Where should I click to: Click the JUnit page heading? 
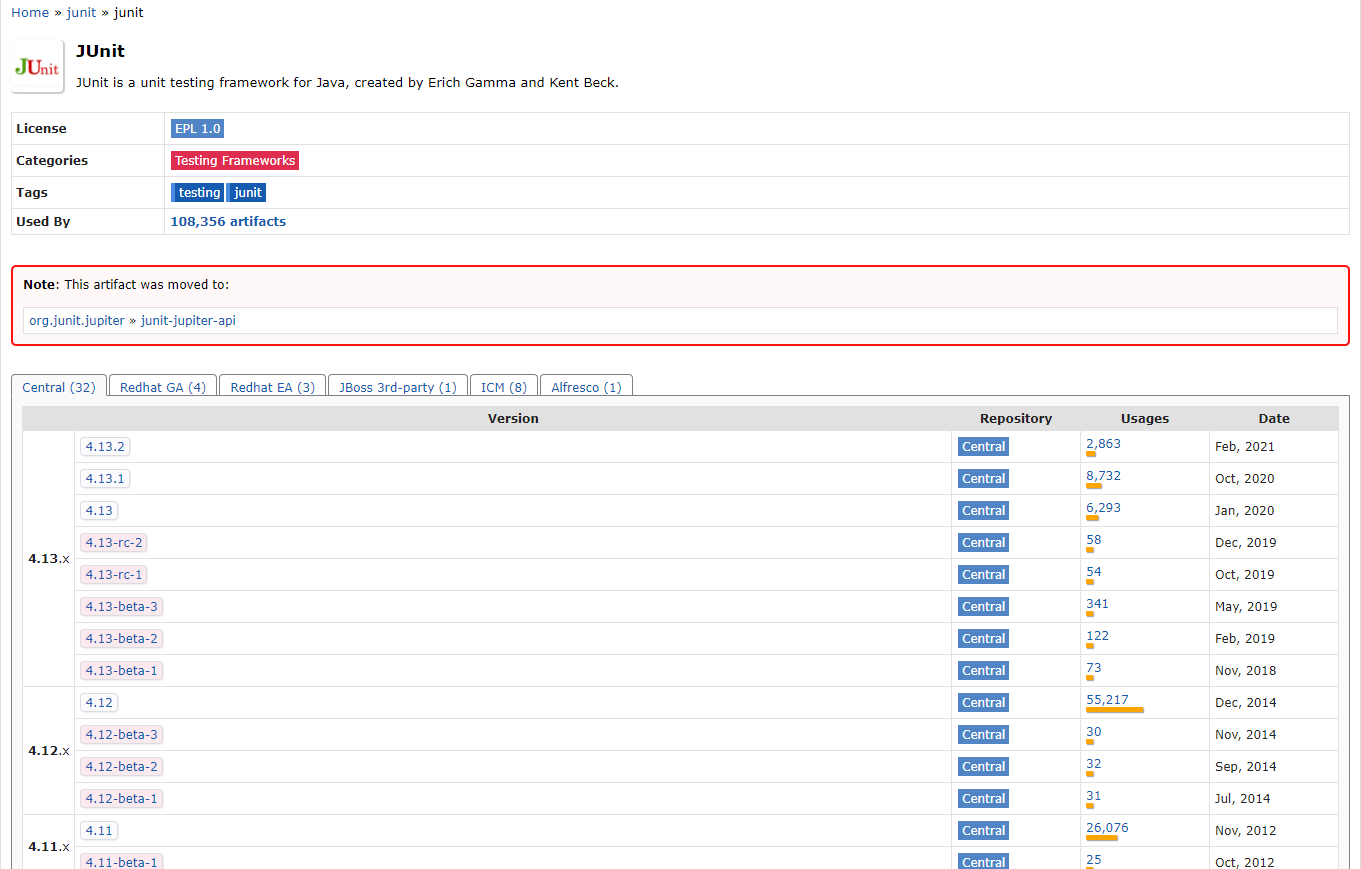100,51
